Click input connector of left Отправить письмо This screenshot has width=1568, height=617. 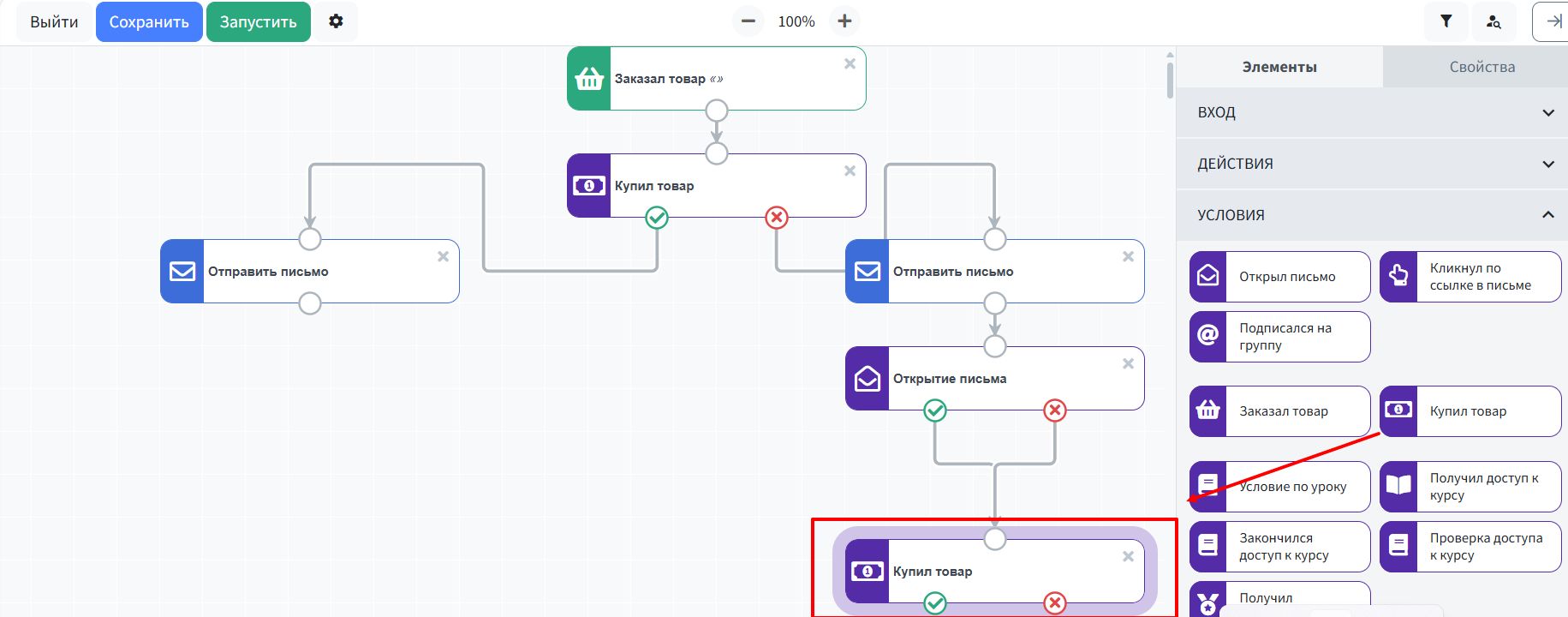pyautogui.click(x=310, y=239)
